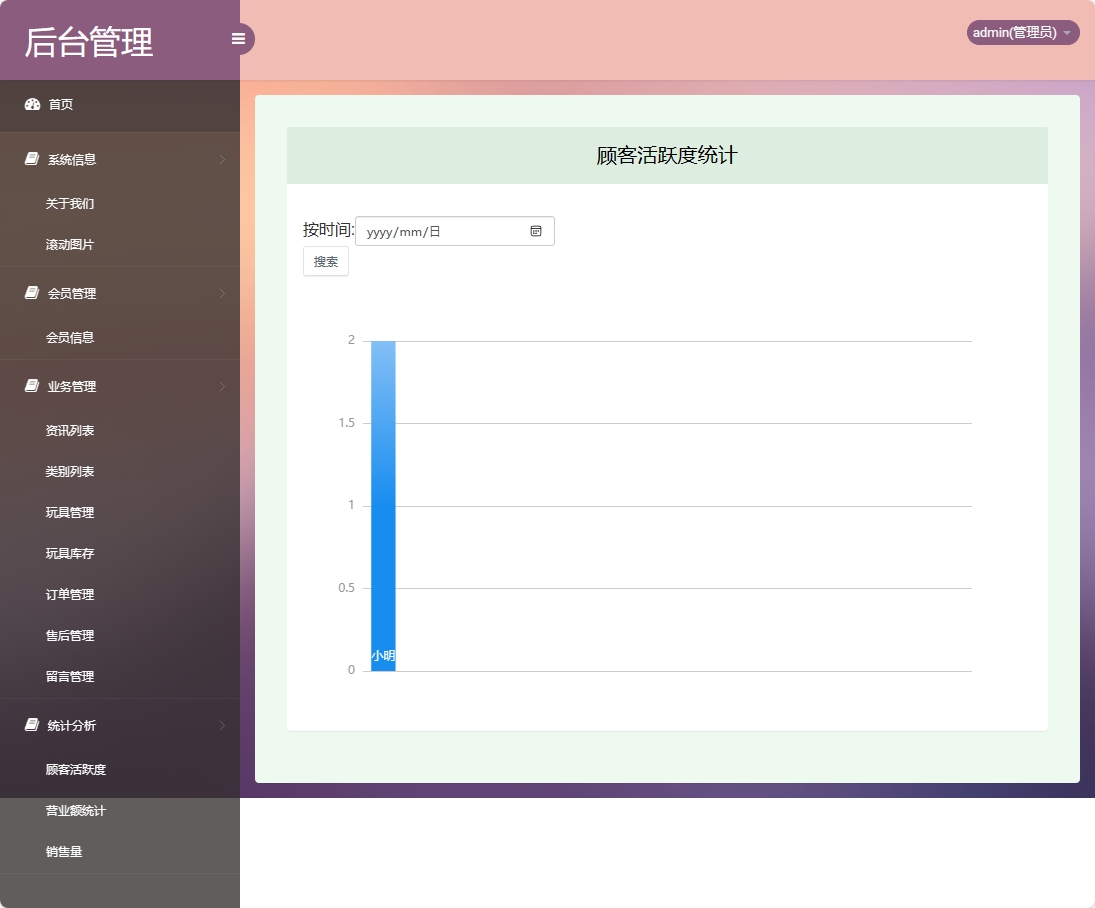This screenshot has width=1095, height=908.
Task: Collapse the 业务管理 section chevron
Action: click(x=224, y=386)
